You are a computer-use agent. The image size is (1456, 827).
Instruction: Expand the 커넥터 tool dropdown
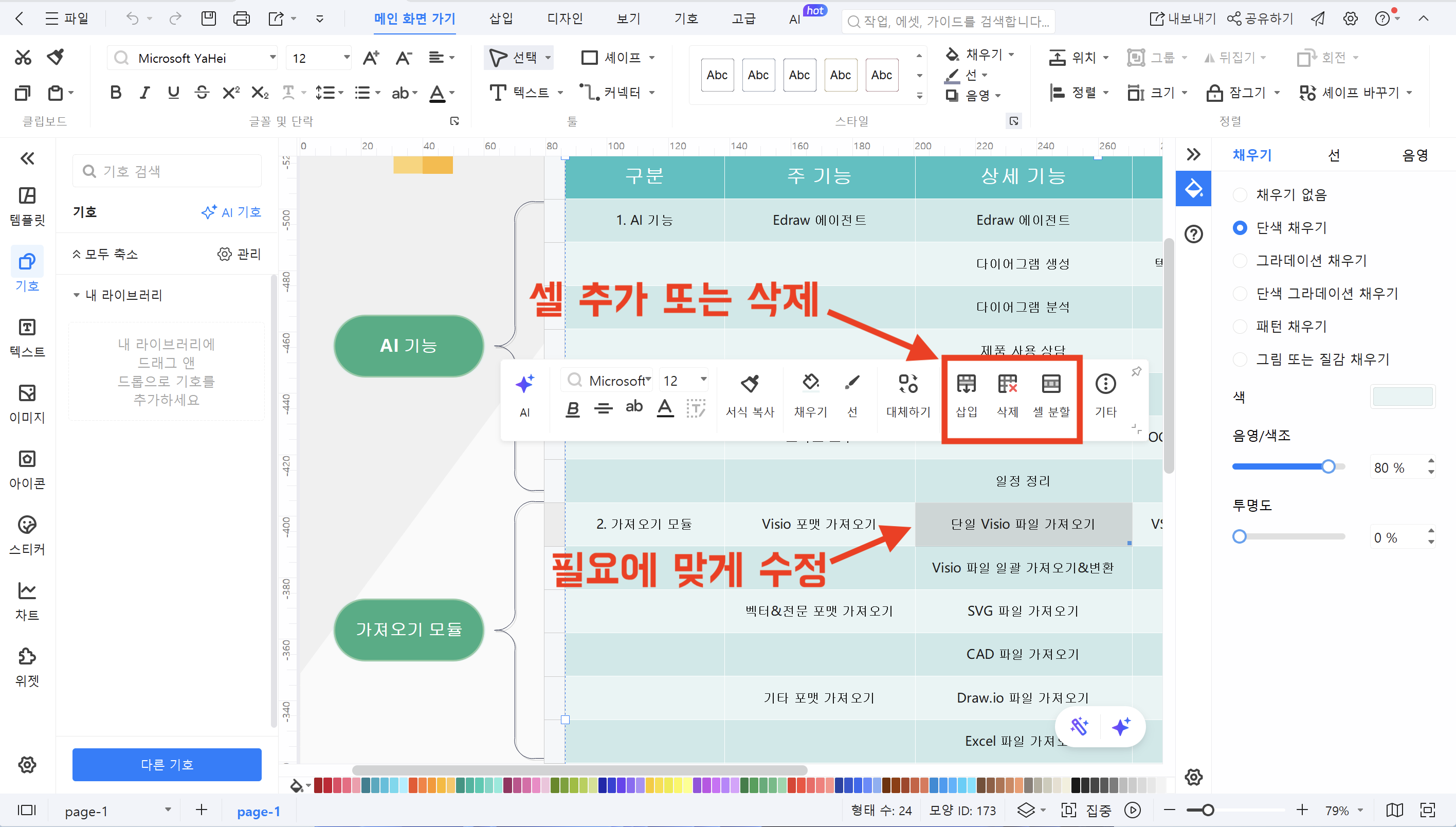(x=651, y=93)
